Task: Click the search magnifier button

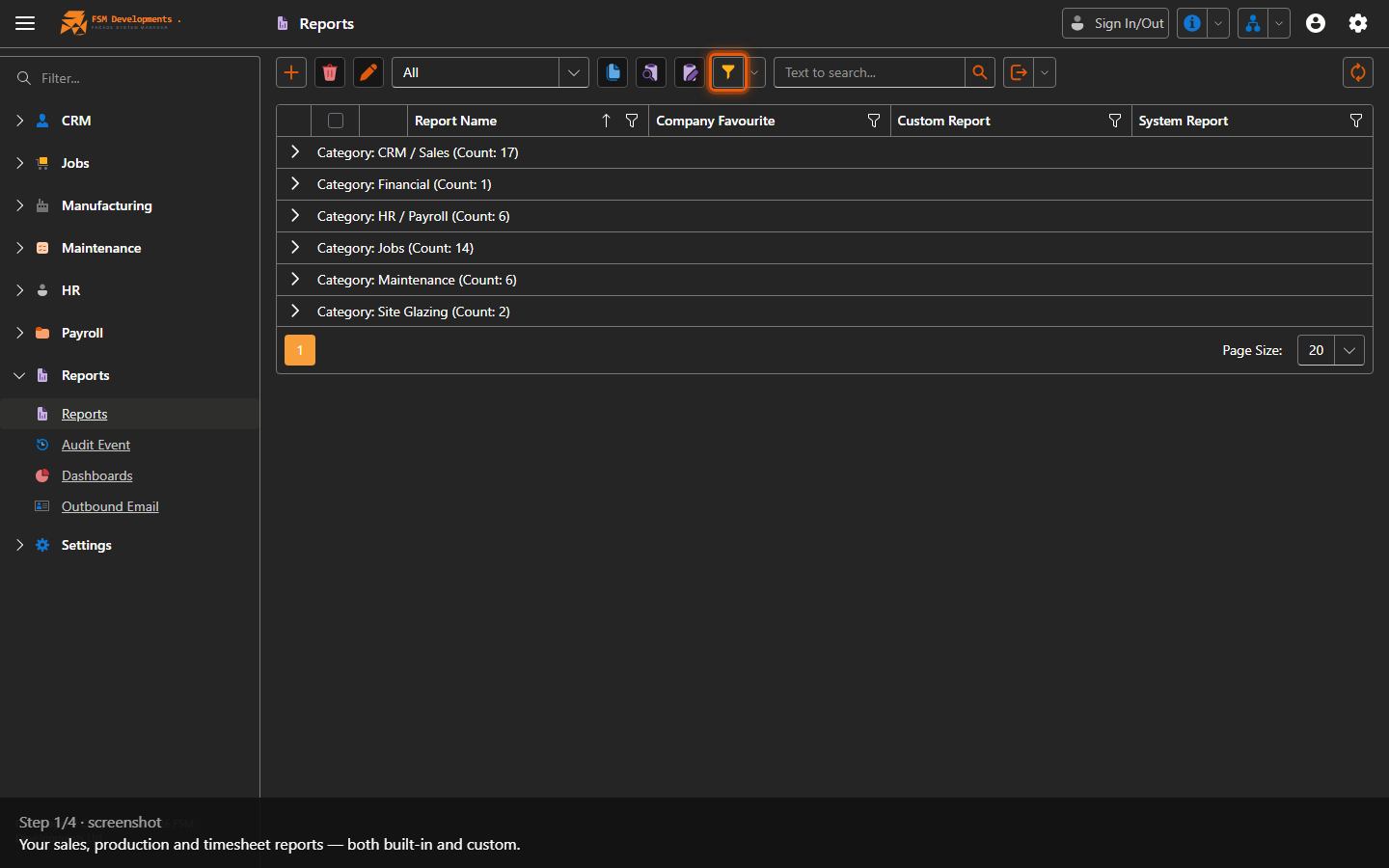Action: pyautogui.click(x=980, y=72)
